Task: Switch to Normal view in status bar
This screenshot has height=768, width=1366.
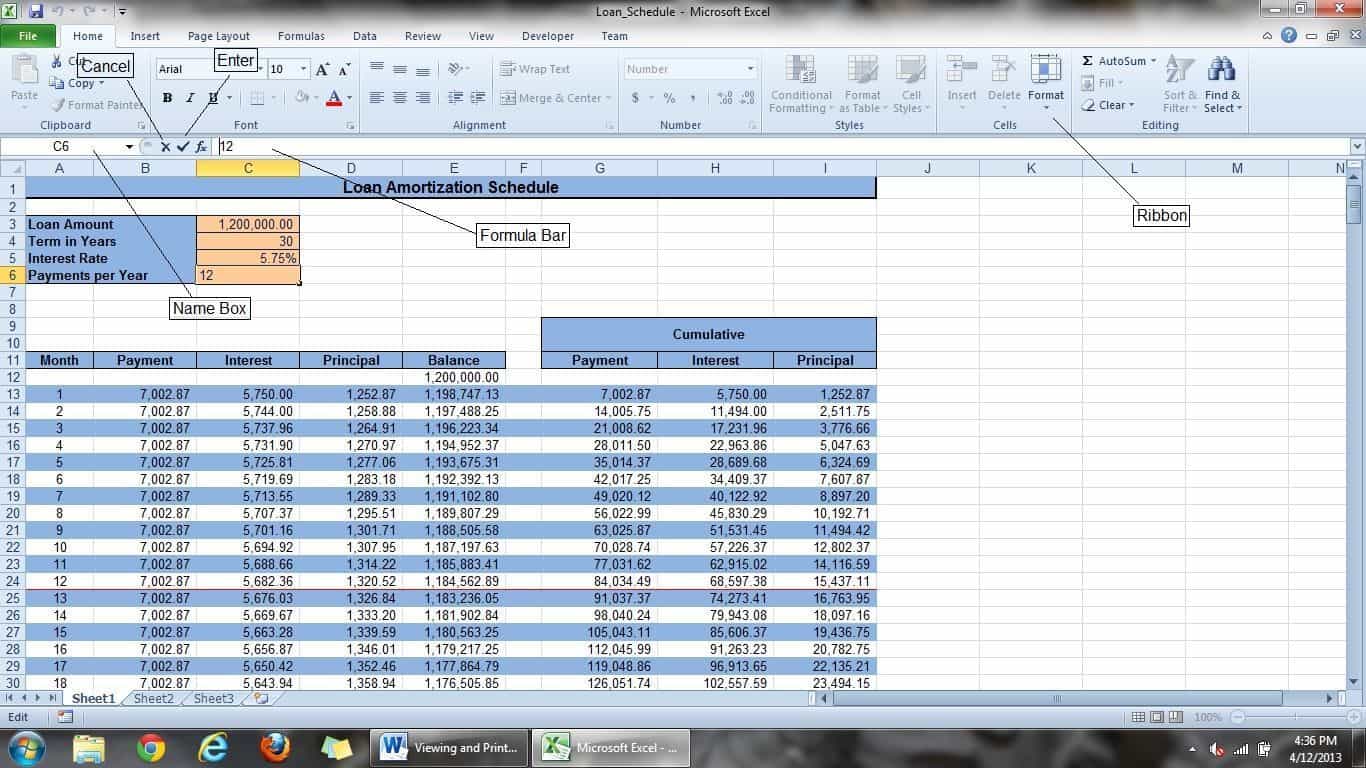Action: click(x=1138, y=717)
